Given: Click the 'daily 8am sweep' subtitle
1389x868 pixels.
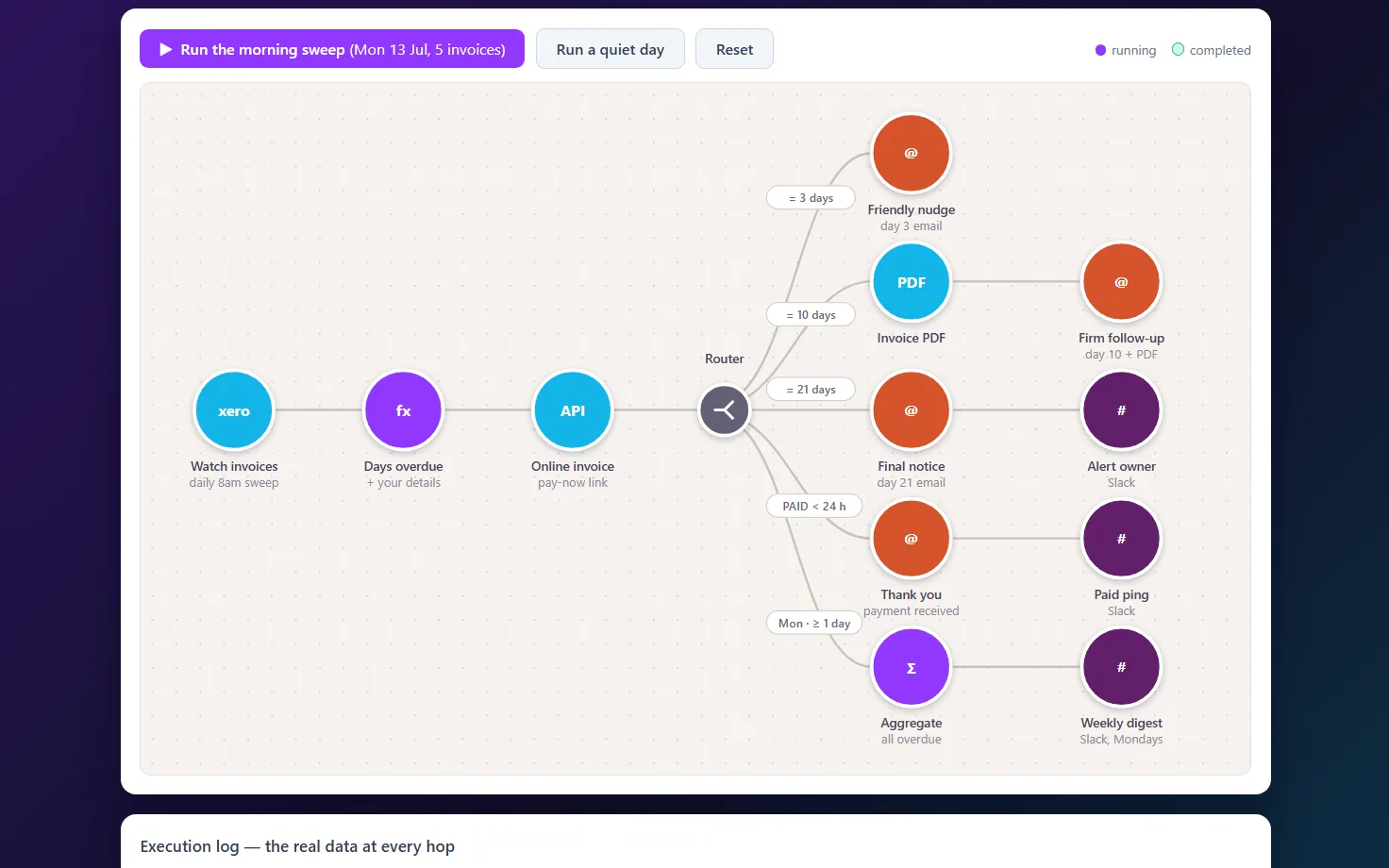Looking at the screenshot, I should pyautogui.click(x=234, y=483).
